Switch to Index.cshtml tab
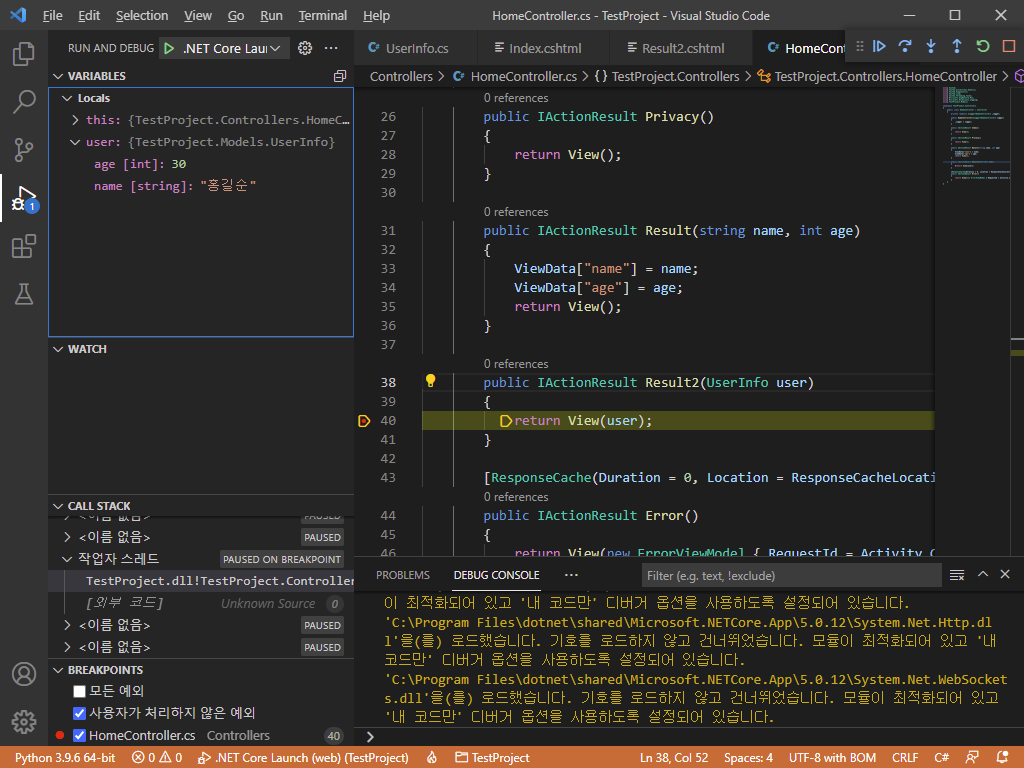1024x768 pixels. pyautogui.click(x=545, y=48)
